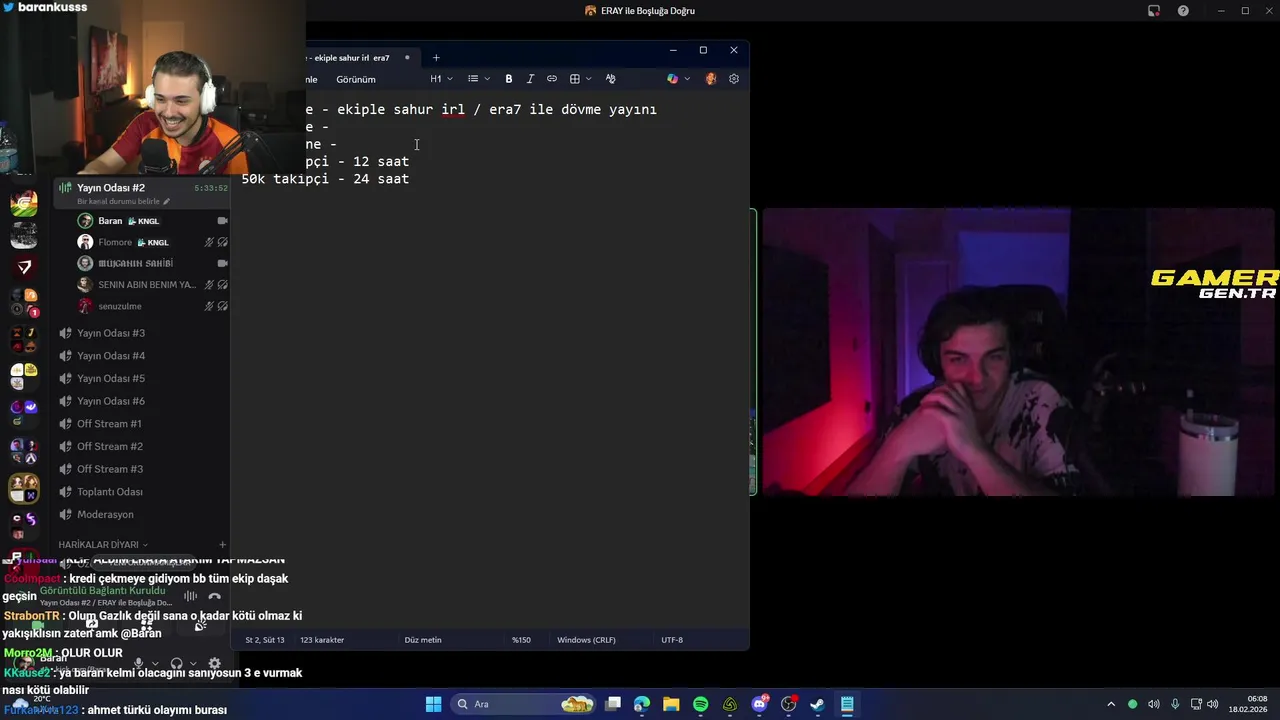Add a new Notepad tab
Screen dimensions: 1280x720
pyautogui.click(x=436, y=58)
